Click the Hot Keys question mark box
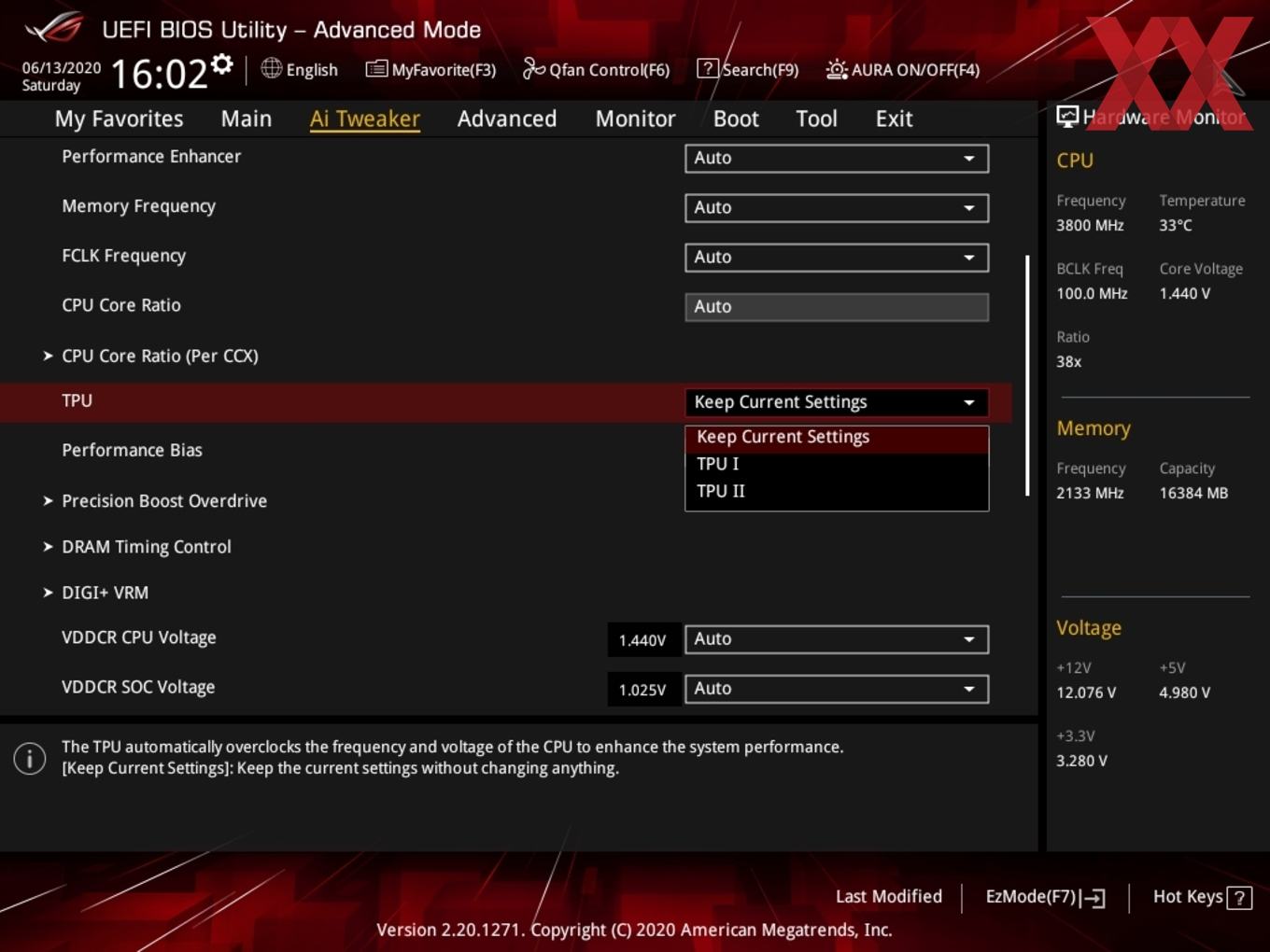This screenshot has height=952, width=1270. [x=1239, y=898]
